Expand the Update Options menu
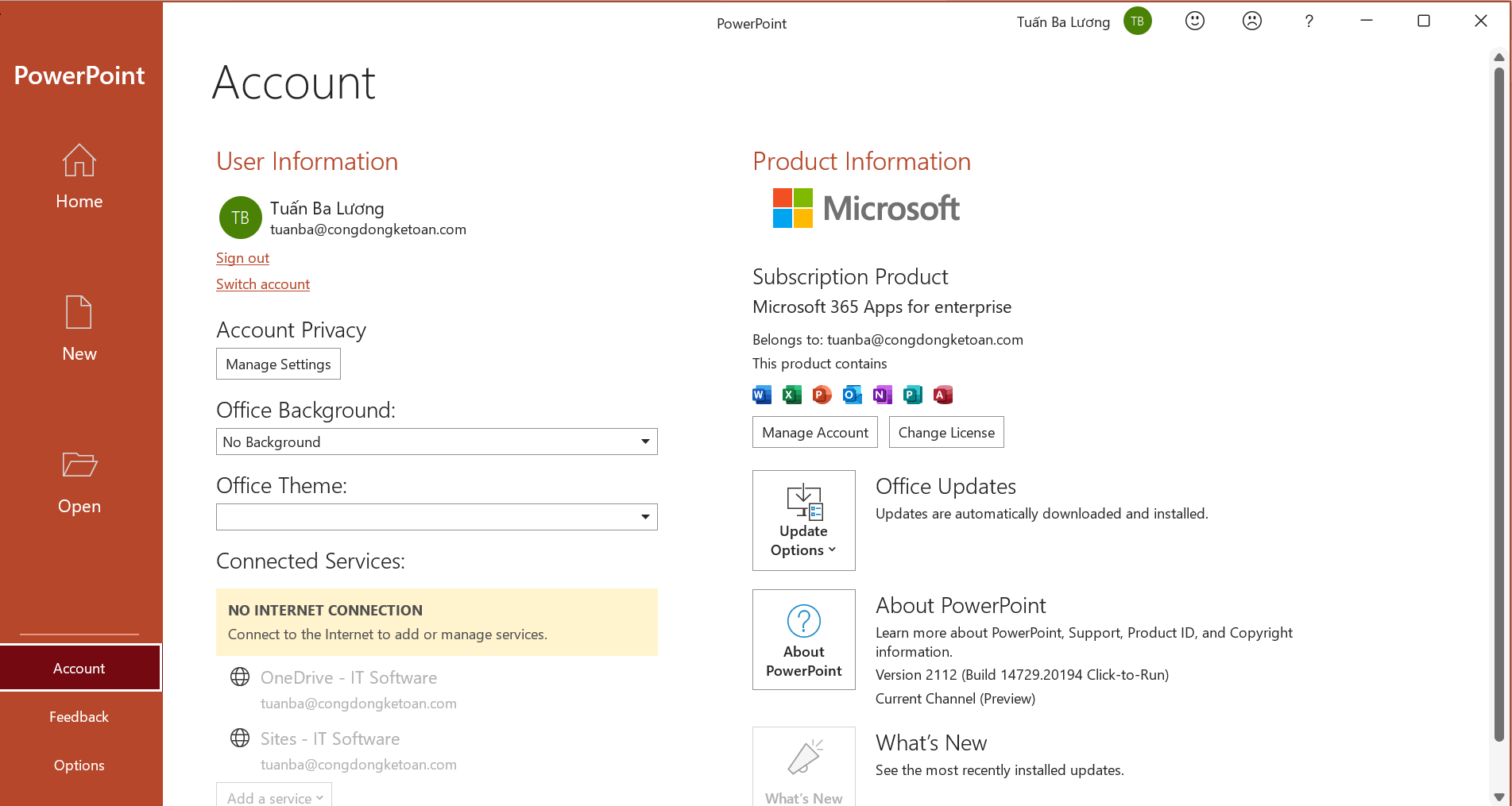The height and width of the screenshot is (806, 1512). coord(804,520)
